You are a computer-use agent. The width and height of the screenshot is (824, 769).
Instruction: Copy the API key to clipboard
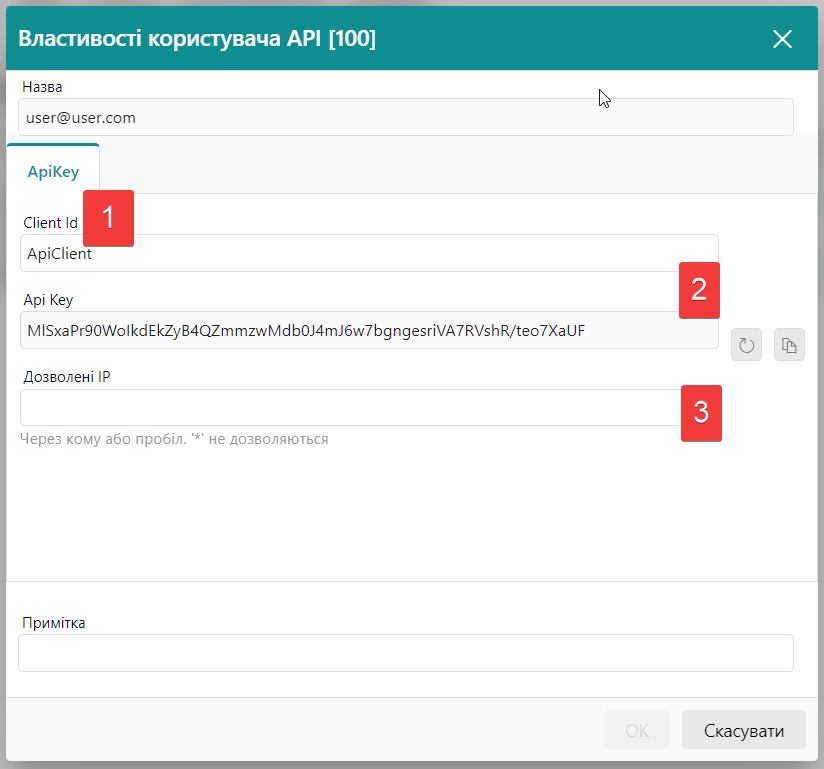pos(789,345)
